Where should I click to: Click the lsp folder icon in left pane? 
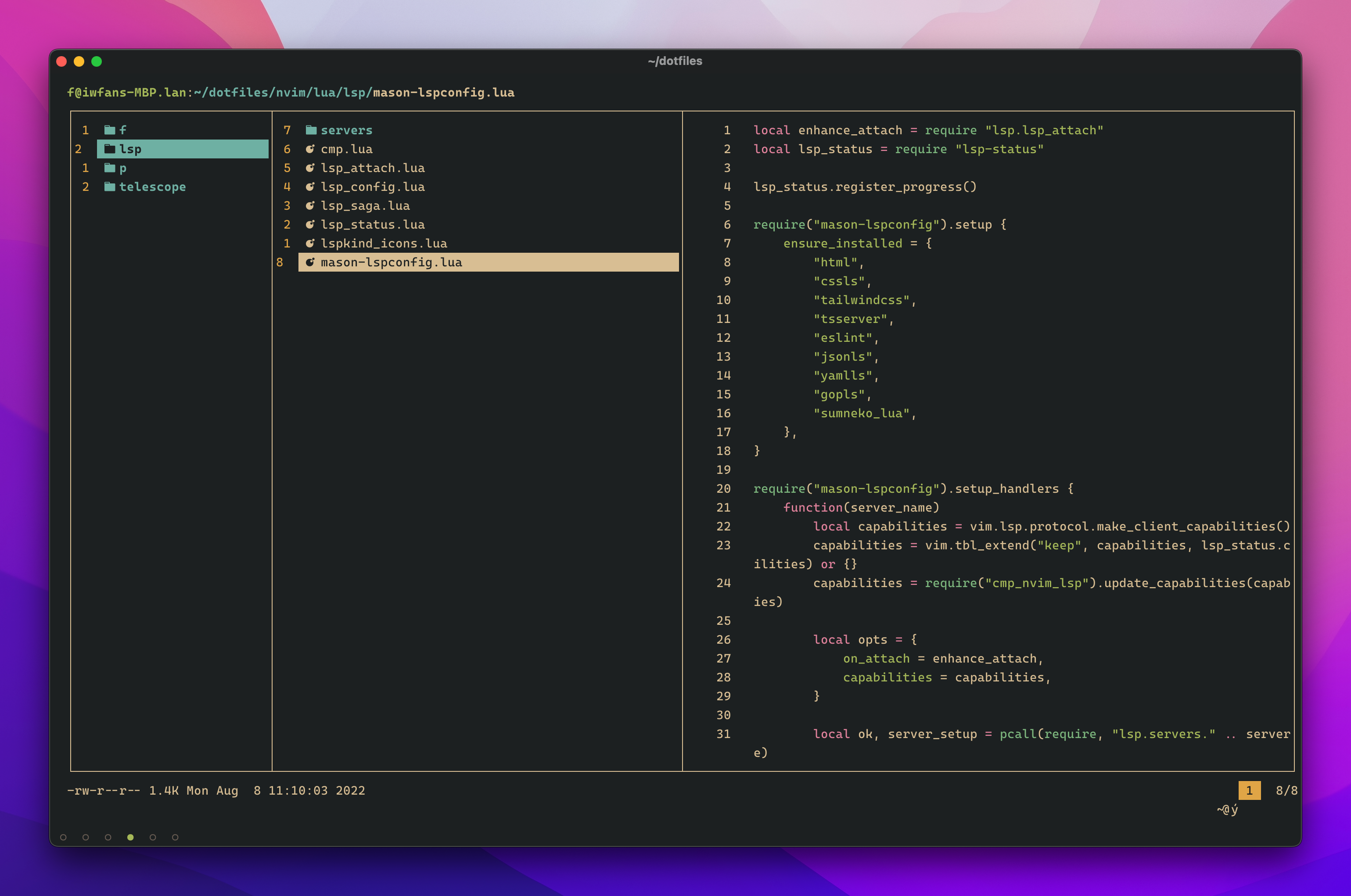(110, 149)
